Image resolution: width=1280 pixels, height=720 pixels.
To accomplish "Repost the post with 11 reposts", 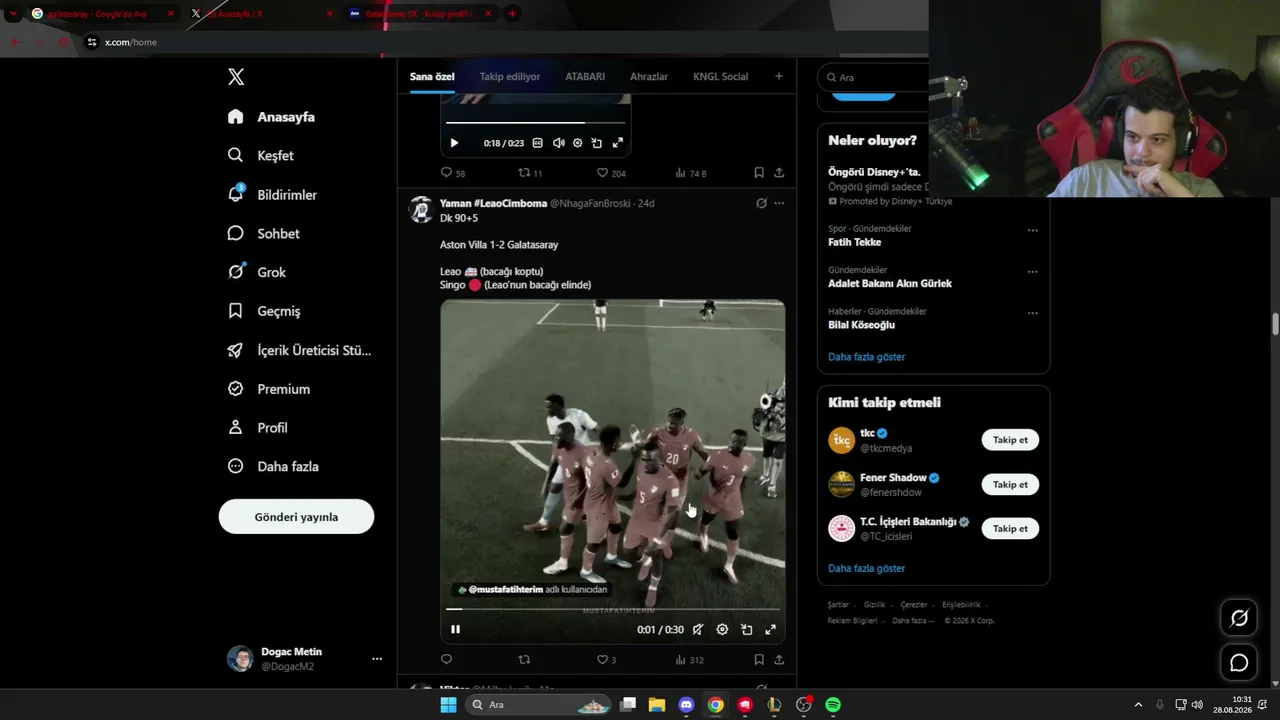I will coord(530,173).
